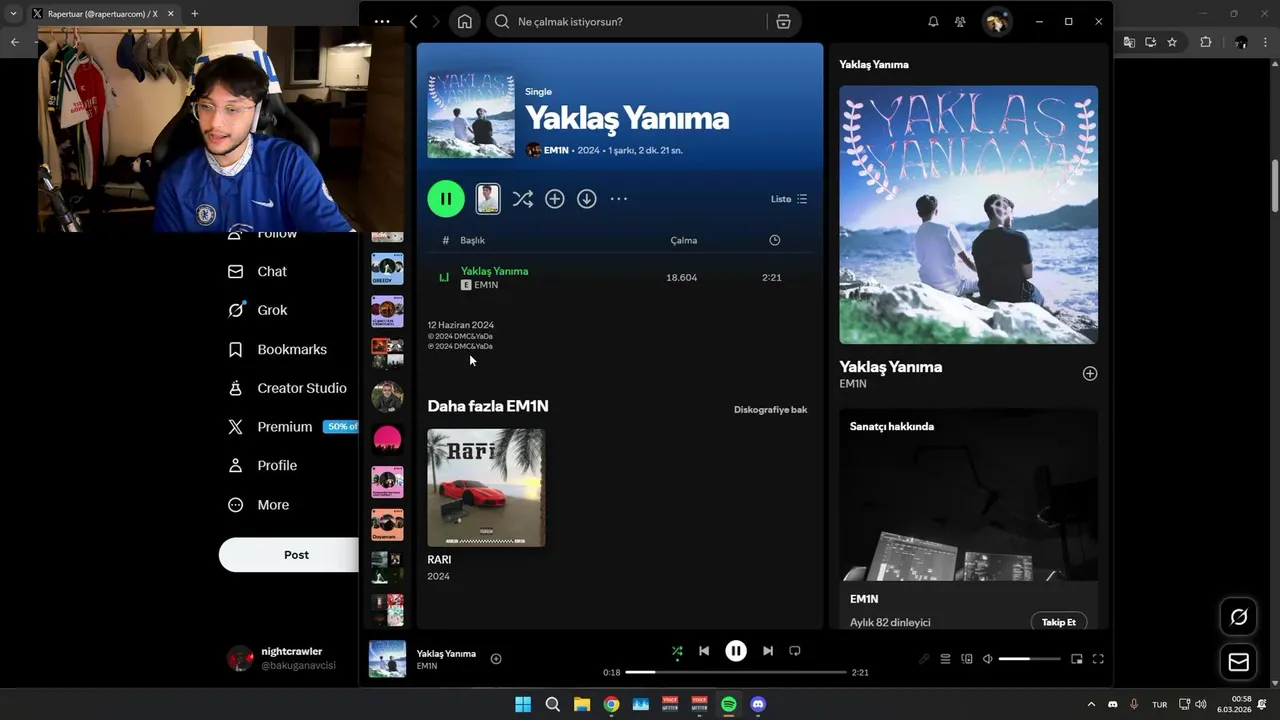The height and width of the screenshot is (720, 1280).
Task: Open Spotify home button
Action: click(x=465, y=22)
